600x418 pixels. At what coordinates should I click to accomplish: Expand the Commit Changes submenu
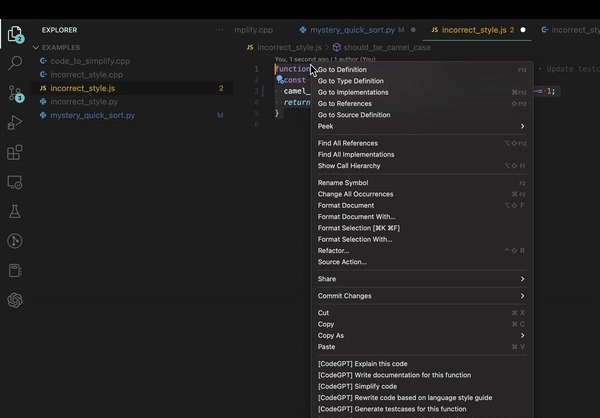pyautogui.click(x=421, y=296)
